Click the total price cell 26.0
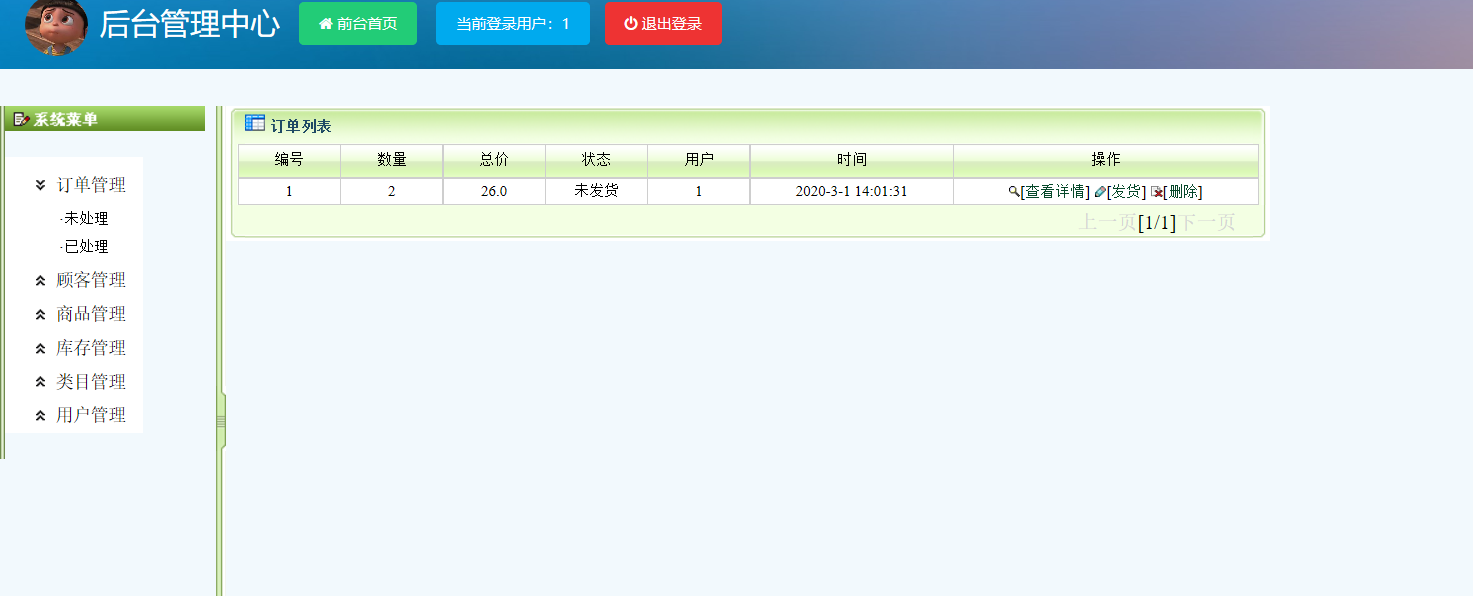 click(494, 191)
